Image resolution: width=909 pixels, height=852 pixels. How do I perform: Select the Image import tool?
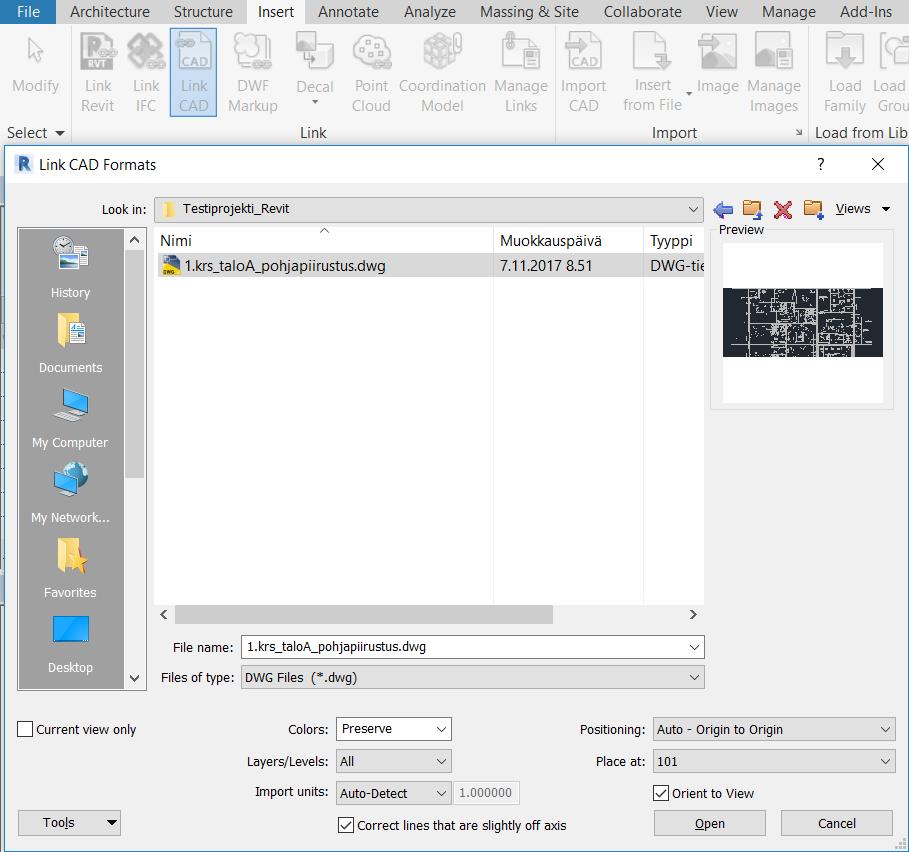pyautogui.click(x=718, y=63)
